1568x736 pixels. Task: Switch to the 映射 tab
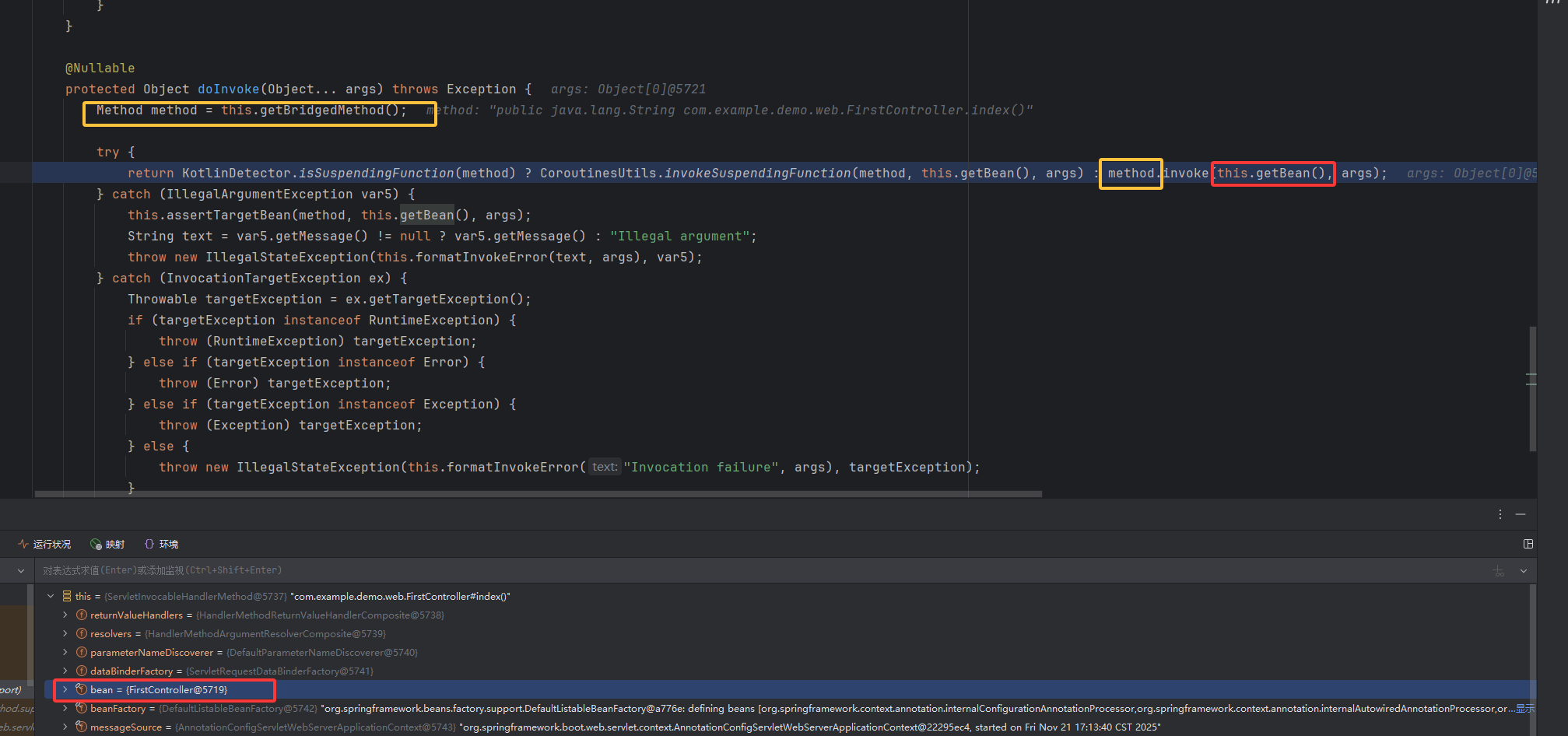click(x=107, y=545)
